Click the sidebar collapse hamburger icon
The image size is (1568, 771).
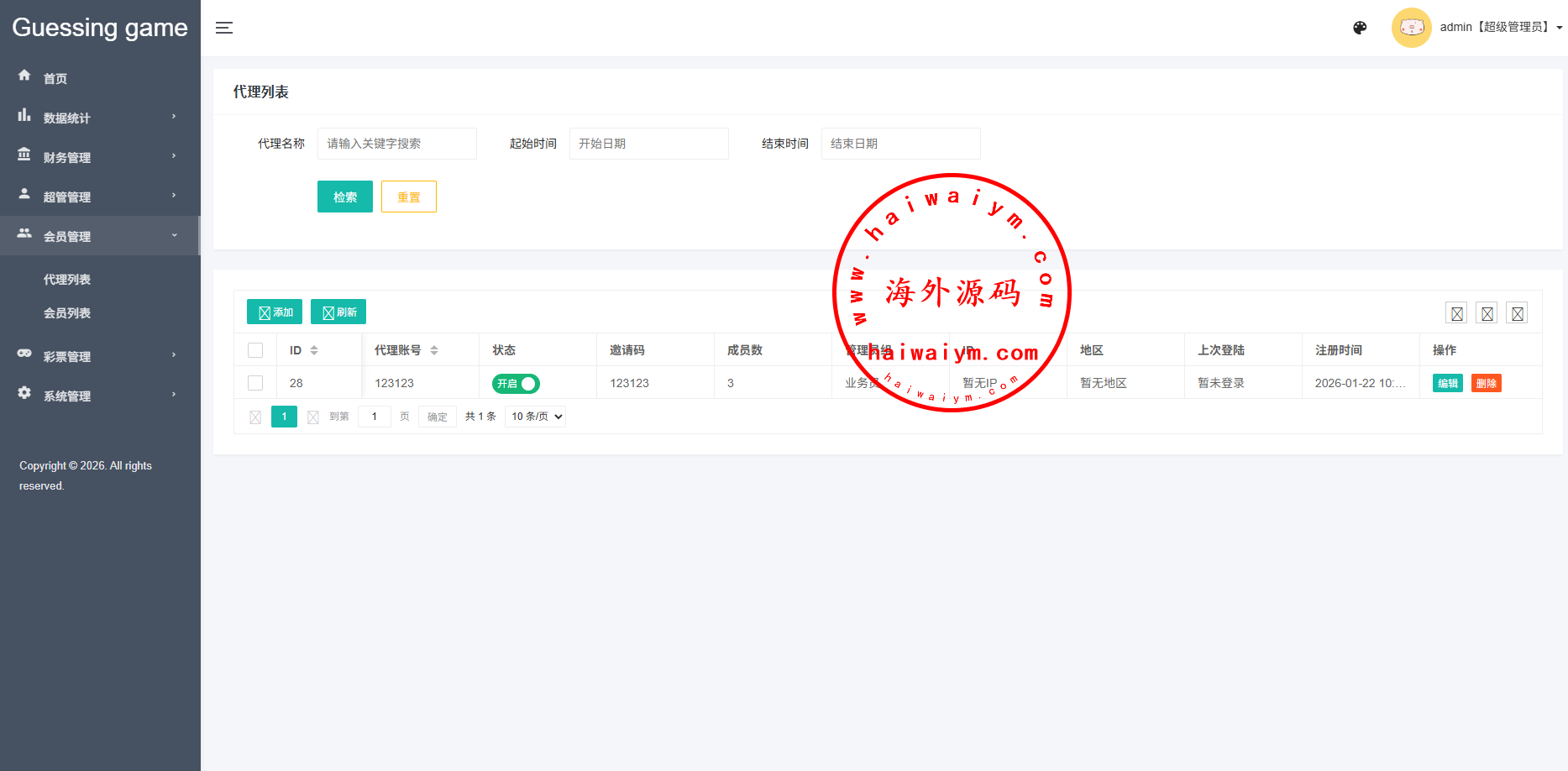(224, 28)
